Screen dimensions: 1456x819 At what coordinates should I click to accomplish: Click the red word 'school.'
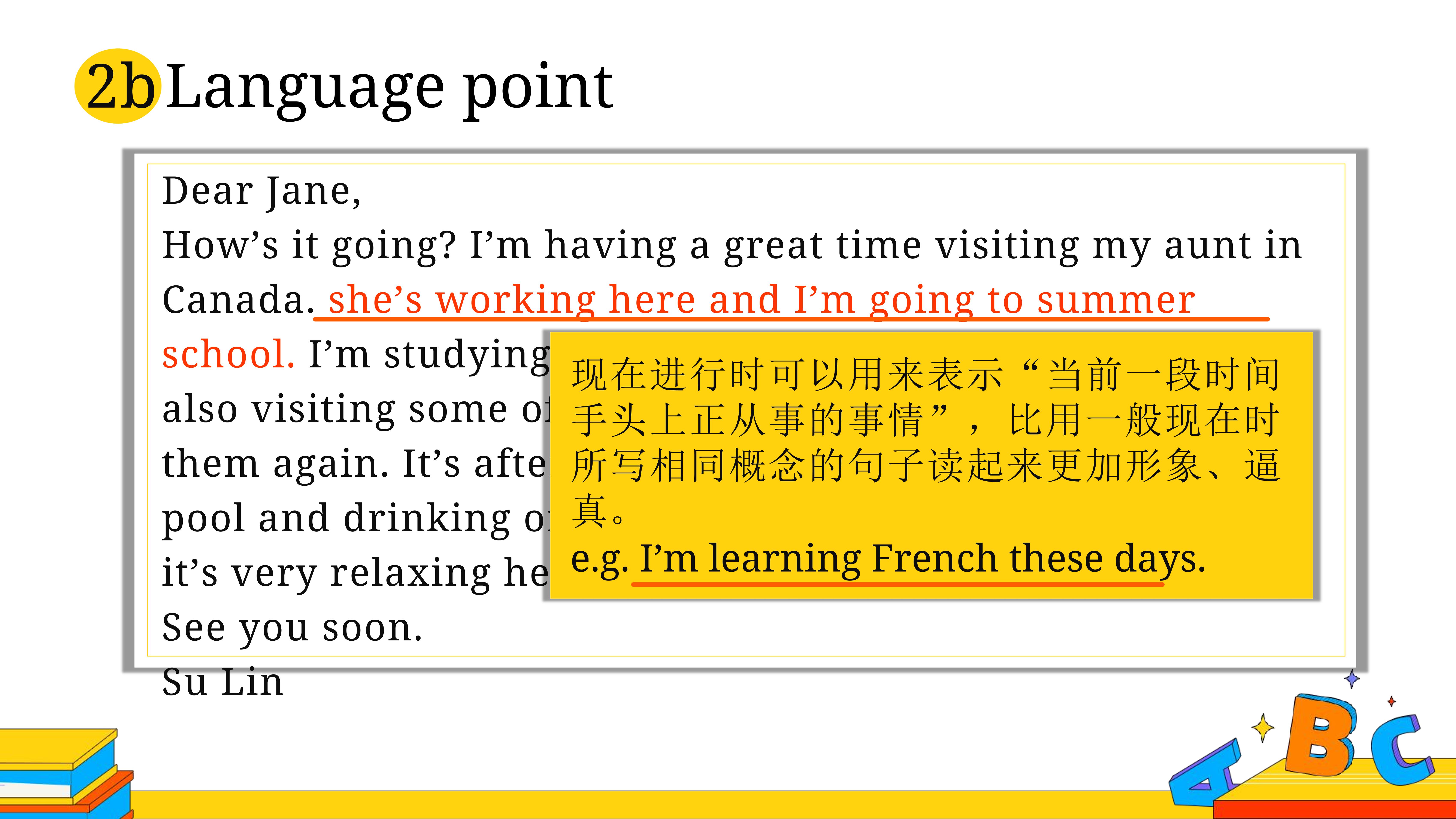[x=228, y=354]
